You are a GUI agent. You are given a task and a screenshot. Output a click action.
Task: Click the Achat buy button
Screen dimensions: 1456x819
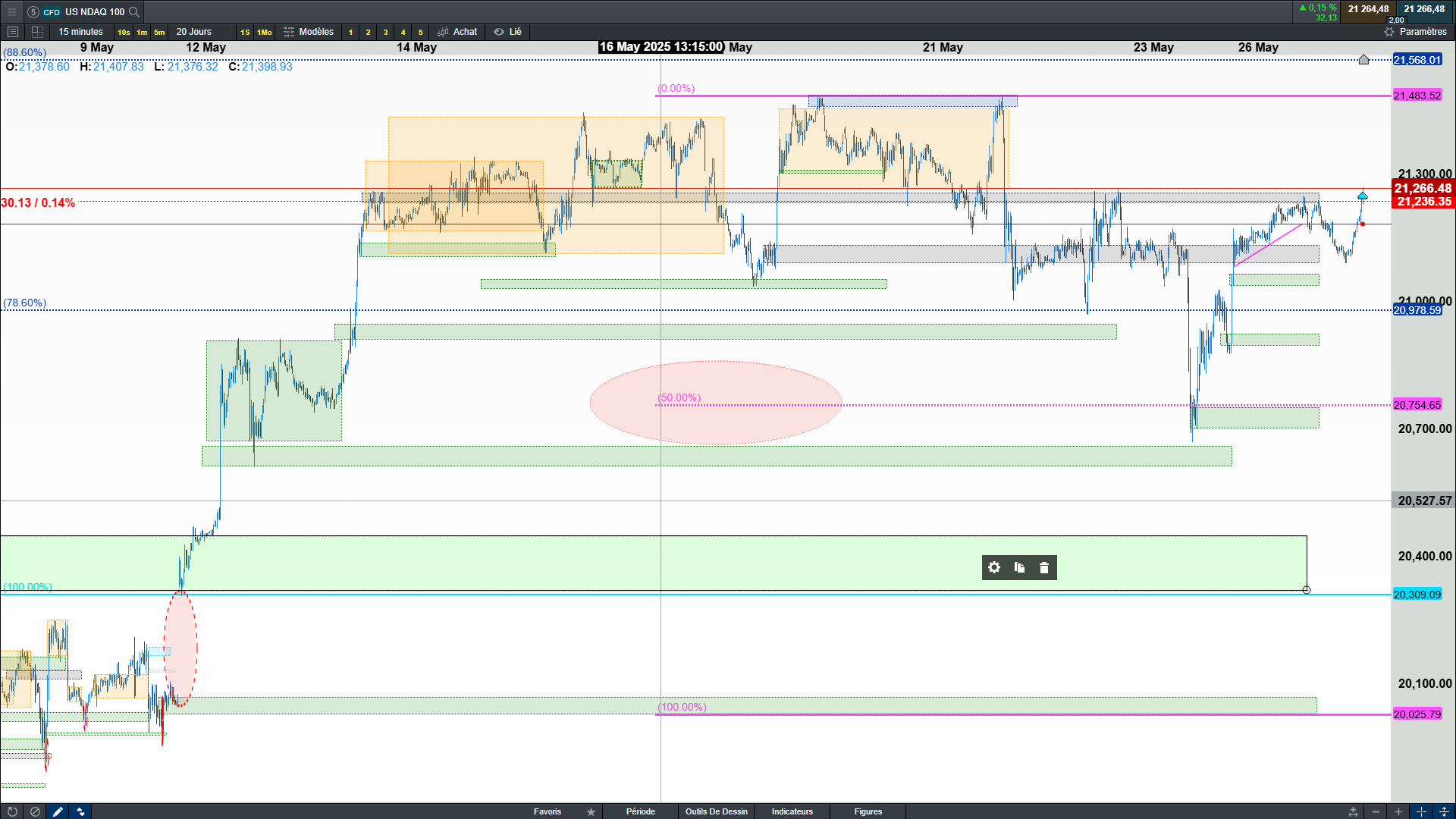457,32
